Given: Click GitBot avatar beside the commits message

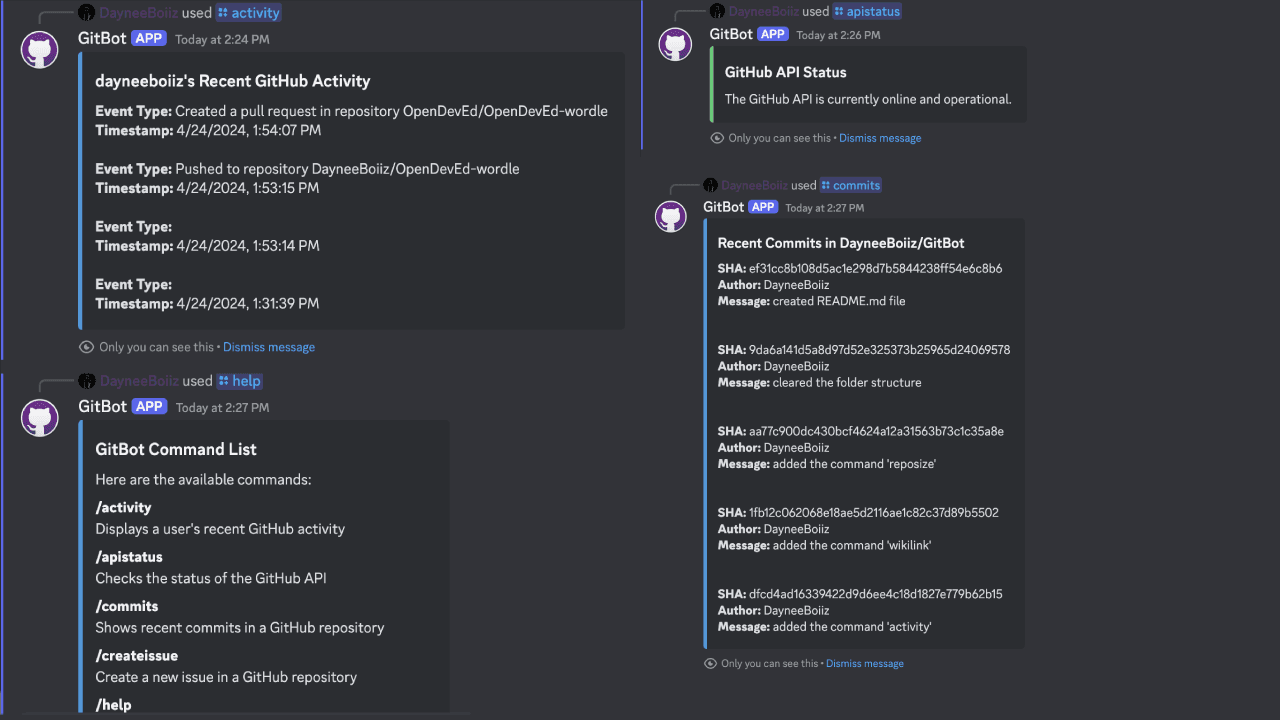Looking at the screenshot, I should 671,217.
